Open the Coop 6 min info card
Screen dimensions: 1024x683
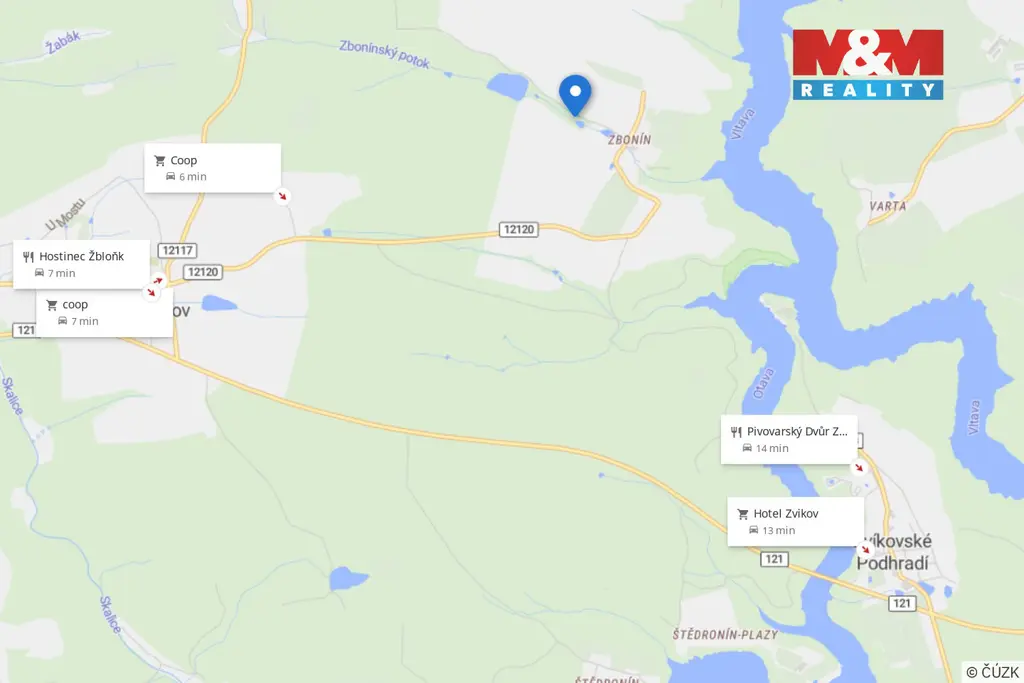pyautogui.click(x=212, y=168)
